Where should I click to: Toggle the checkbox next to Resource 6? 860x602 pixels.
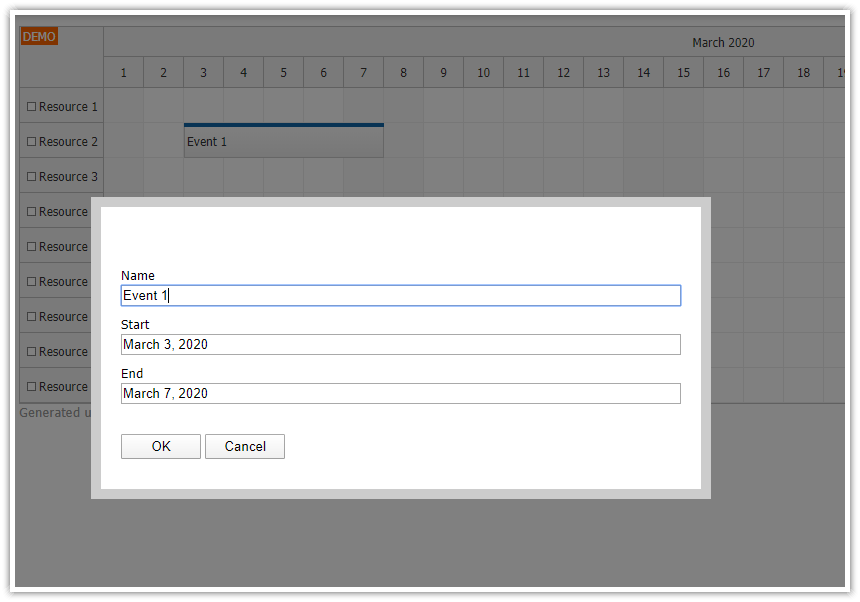pos(30,281)
